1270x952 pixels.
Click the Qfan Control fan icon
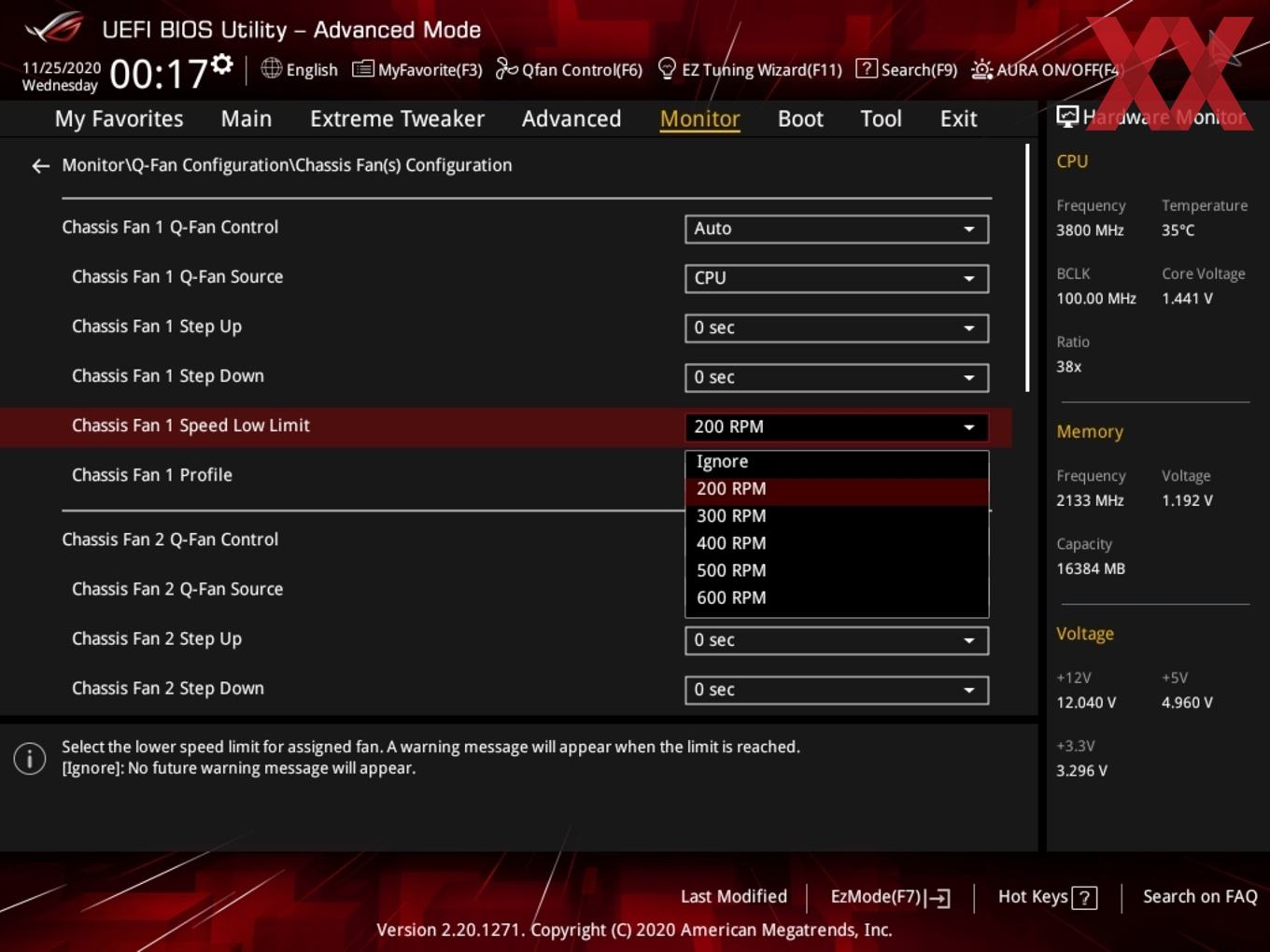click(x=506, y=69)
